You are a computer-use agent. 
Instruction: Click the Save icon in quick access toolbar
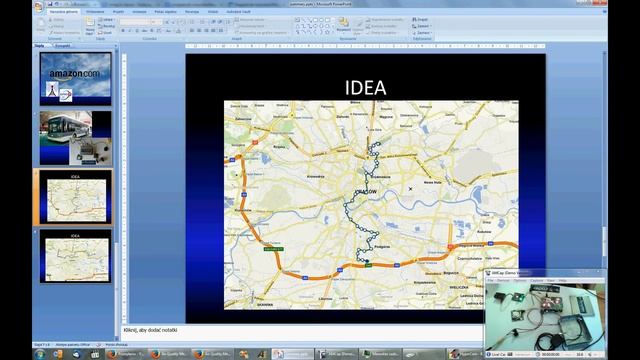coord(50,4)
